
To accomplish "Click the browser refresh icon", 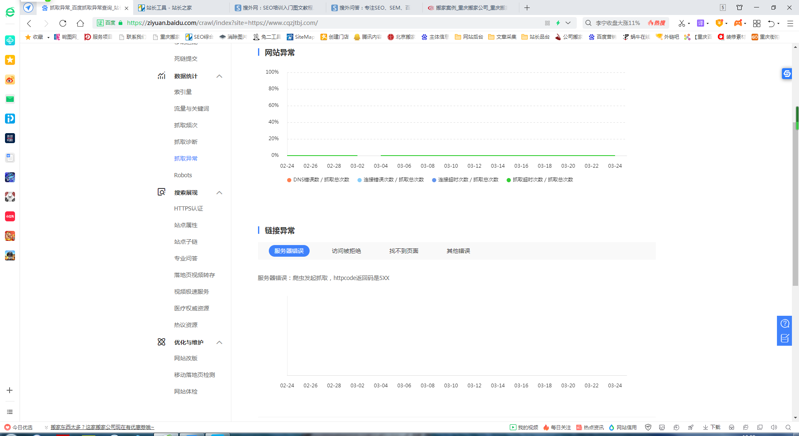I will tap(63, 23).
